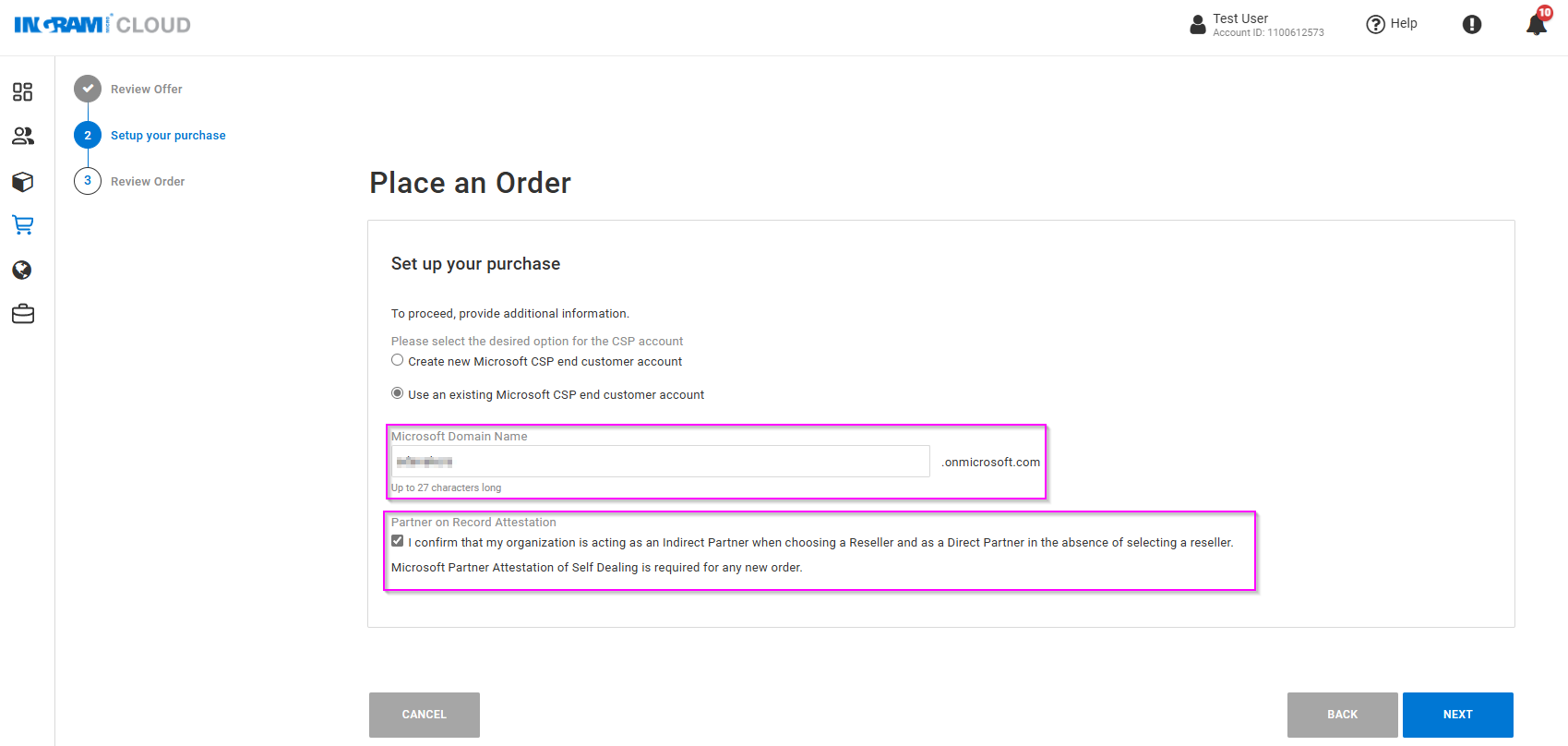Click step 3 circle in the wizard
The width and height of the screenshot is (1568, 746).
(x=88, y=181)
